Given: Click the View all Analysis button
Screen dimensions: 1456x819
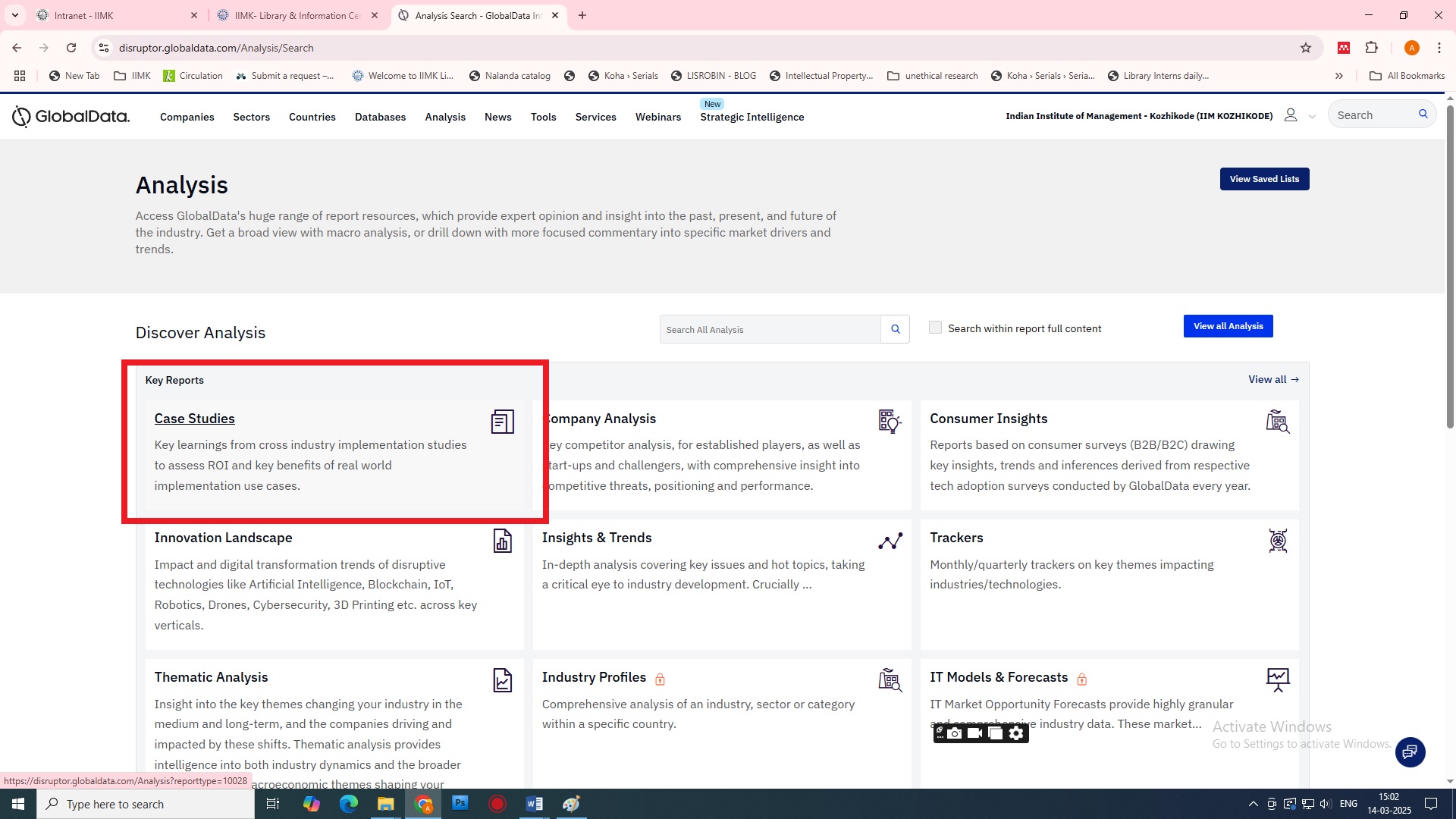Looking at the screenshot, I should pyautogui.click(x=1228, y=326).
